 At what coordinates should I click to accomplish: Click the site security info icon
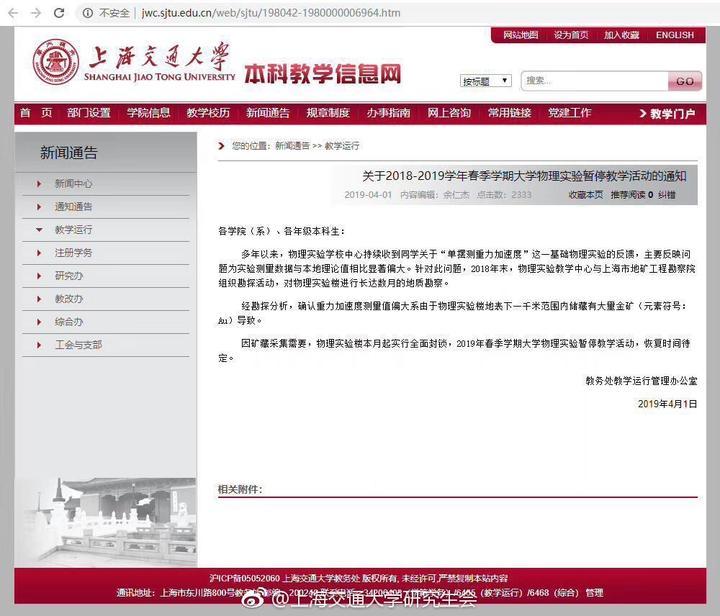point(87,13)
